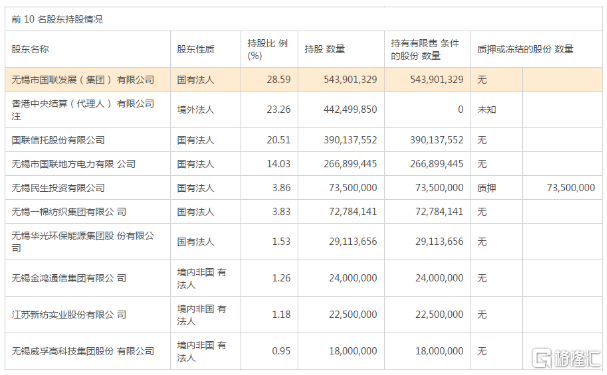Click 境内非国有法人 in the 无锡金鸿通信 row
This screenshot has height=375, width=607.
[x=202, y=278]
